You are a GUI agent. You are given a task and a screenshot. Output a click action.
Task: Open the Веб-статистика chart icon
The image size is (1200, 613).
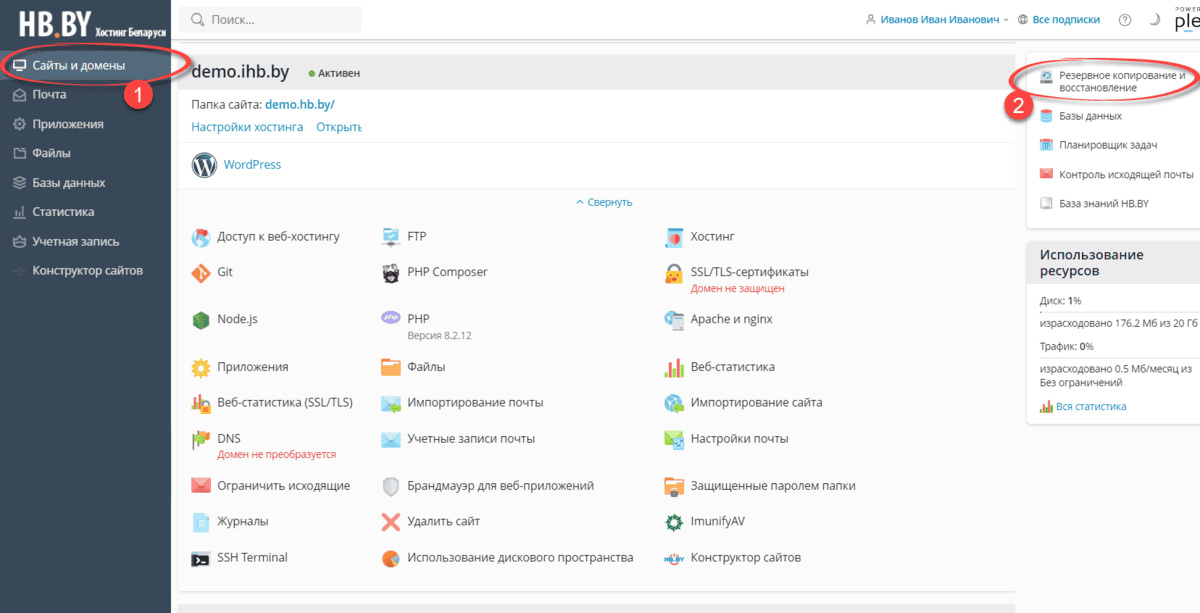[674, 368]
